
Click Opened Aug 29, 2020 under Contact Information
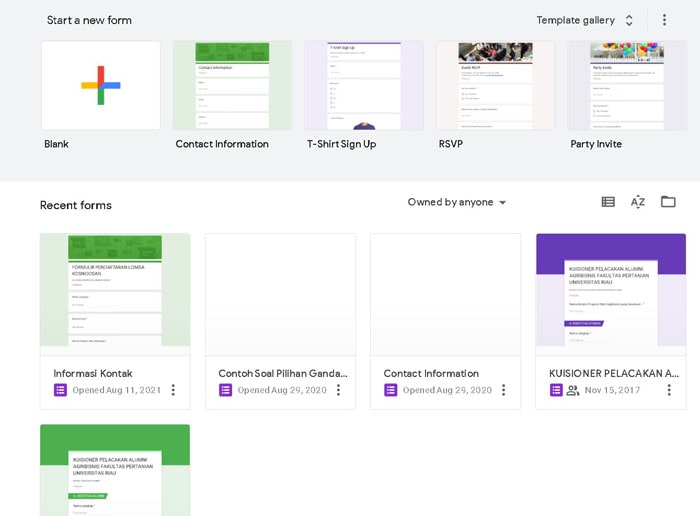(447, 390)
